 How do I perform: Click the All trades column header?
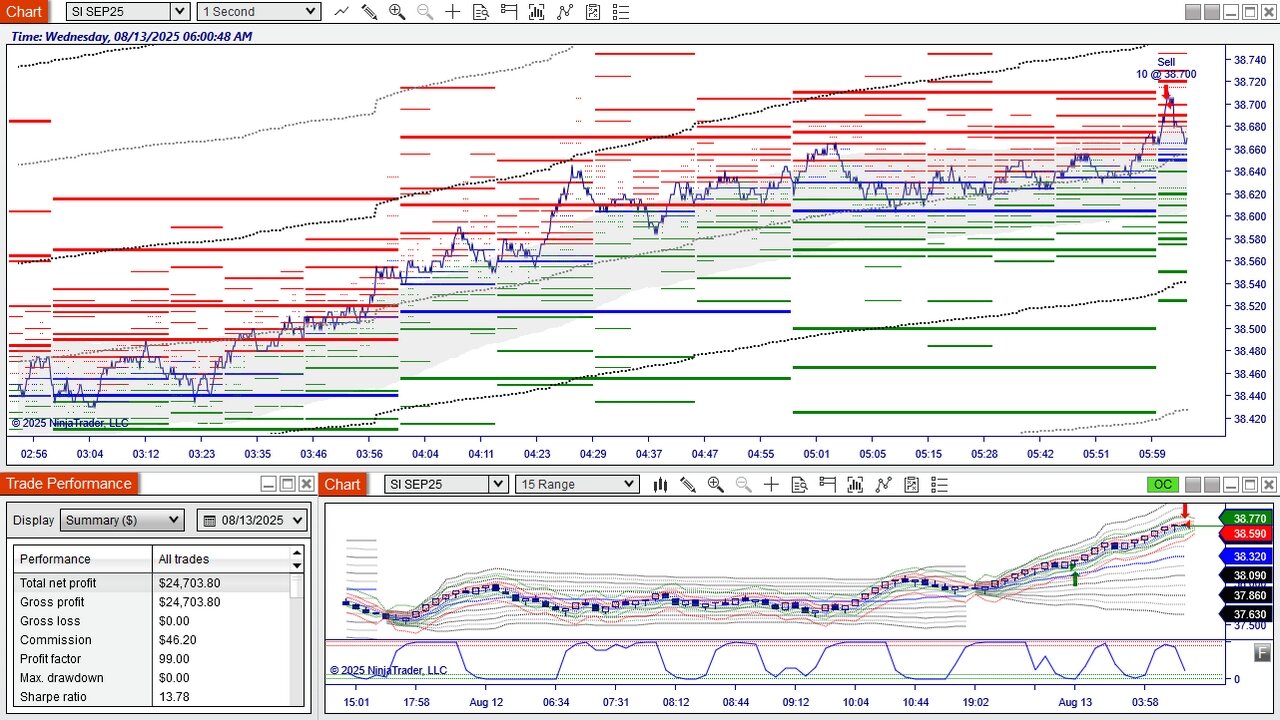221,559
